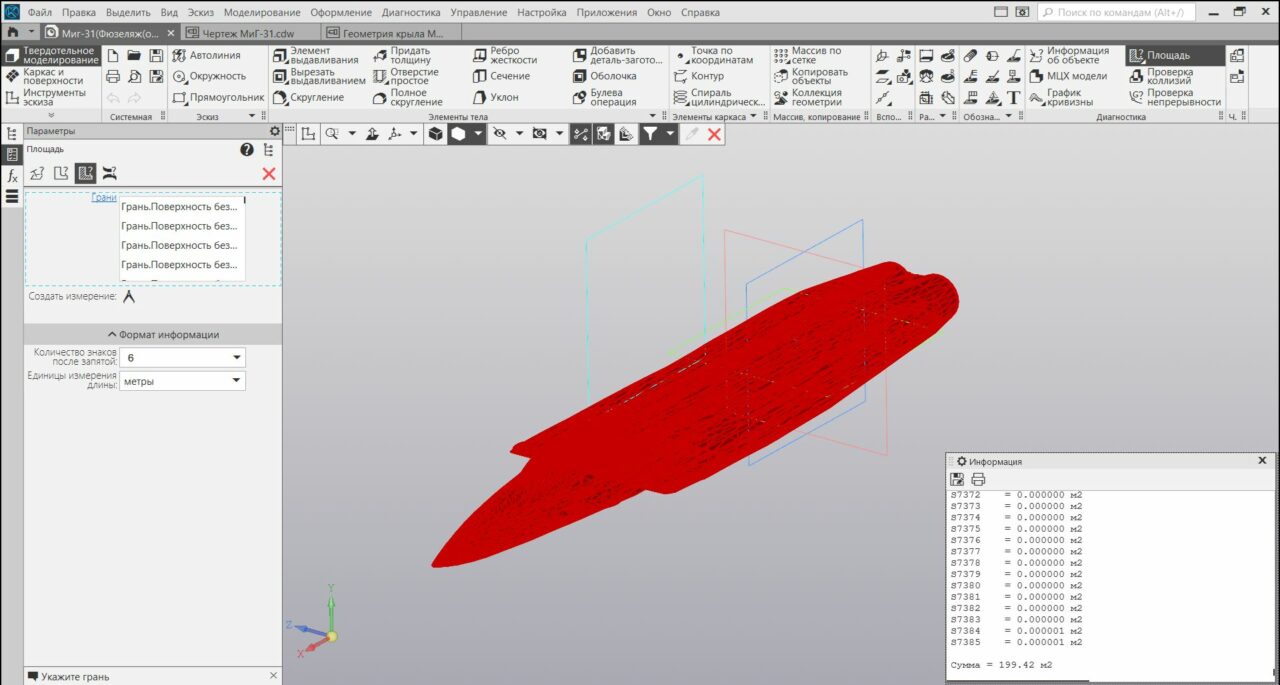Choose Элемент выдавливания extrude command

pyautogui.click(x=315, y=55)
